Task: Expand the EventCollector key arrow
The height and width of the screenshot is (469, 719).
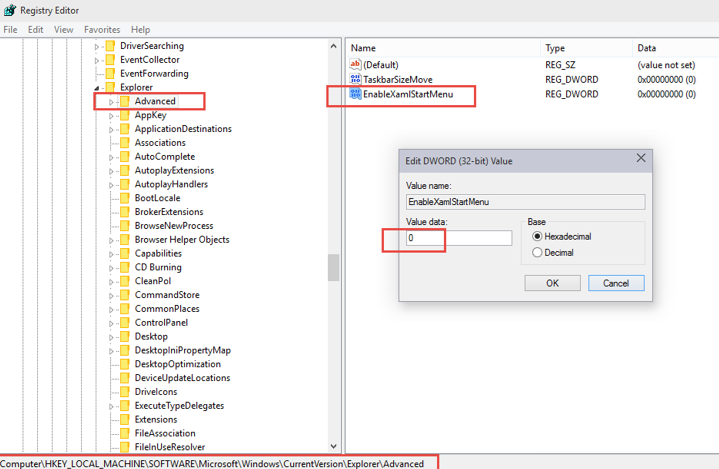Action: tap(97, 60)
